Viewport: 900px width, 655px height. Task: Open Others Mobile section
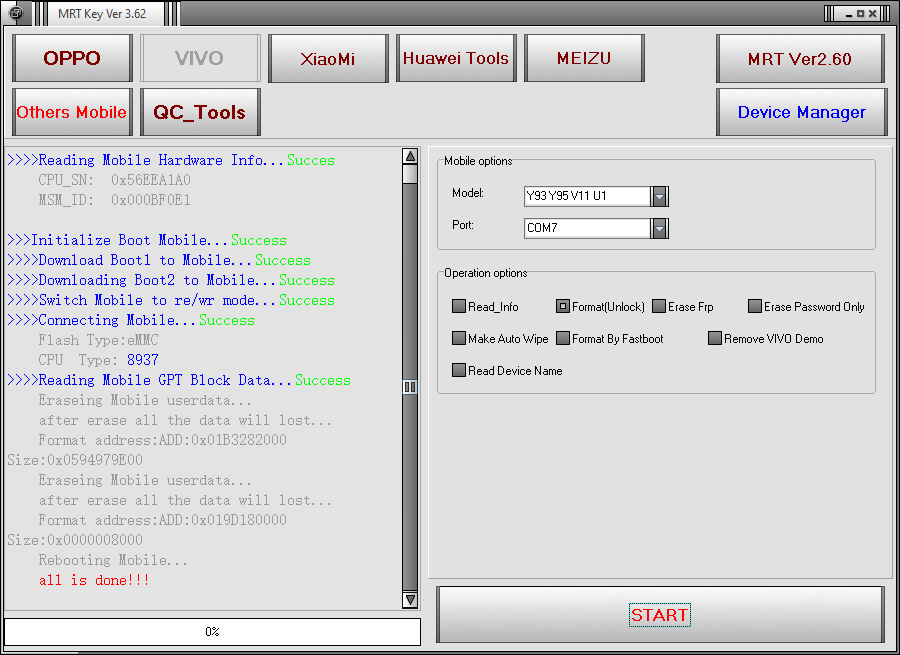(x=72, y=112)
